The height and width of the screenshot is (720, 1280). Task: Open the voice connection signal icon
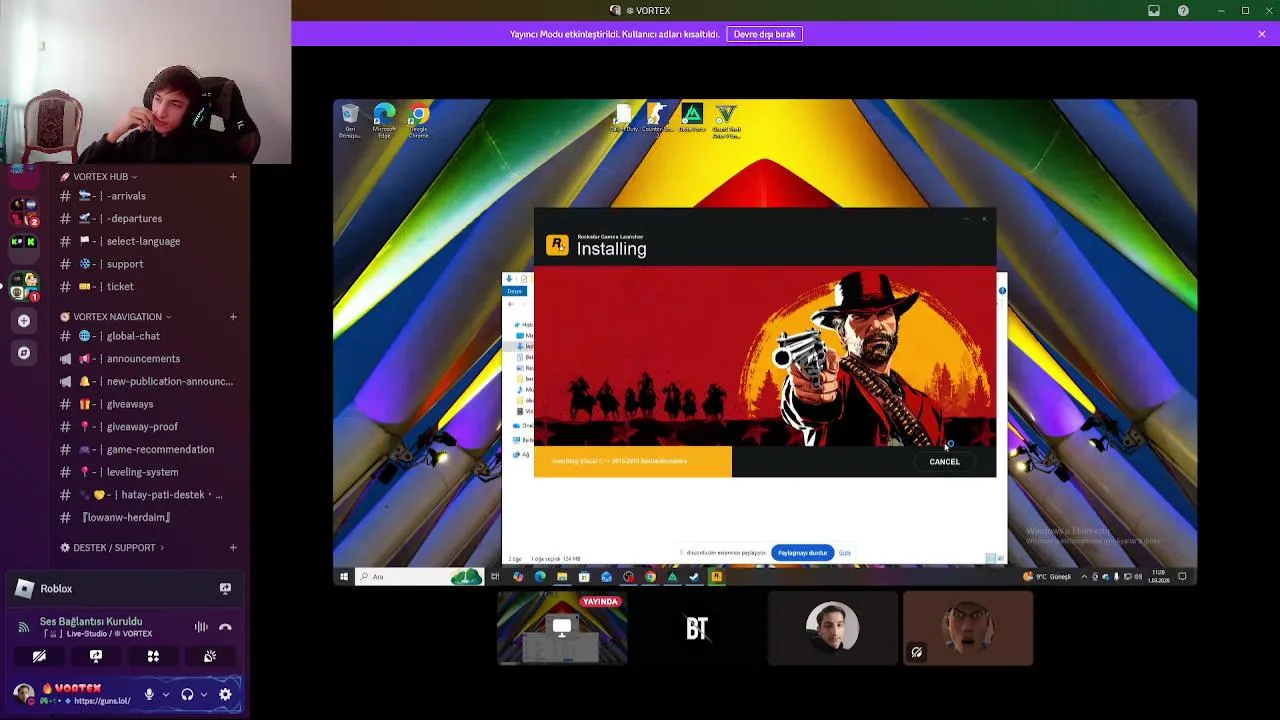point(24,627)
